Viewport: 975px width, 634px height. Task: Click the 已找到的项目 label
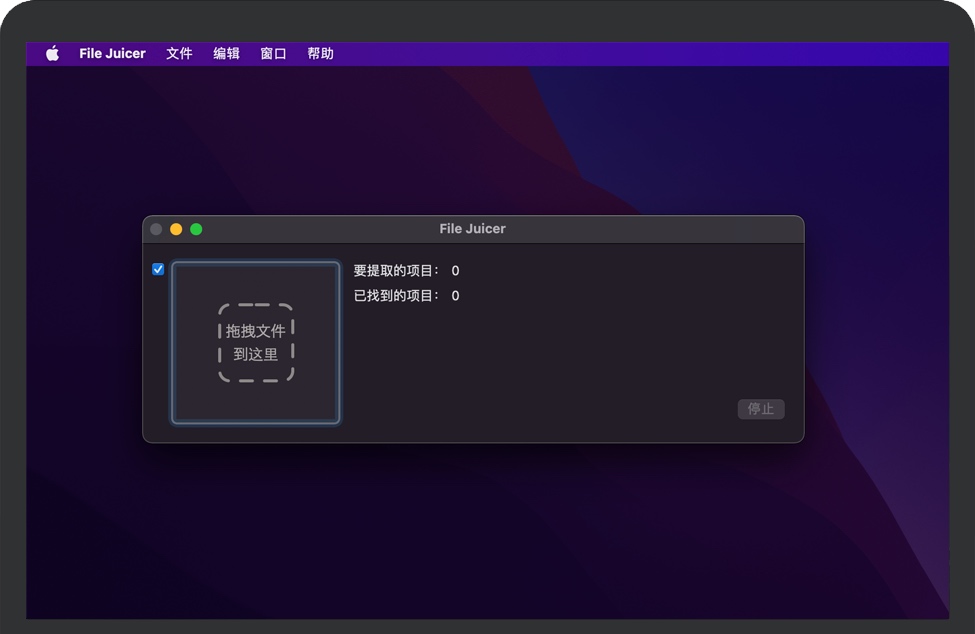pos(396,296)
